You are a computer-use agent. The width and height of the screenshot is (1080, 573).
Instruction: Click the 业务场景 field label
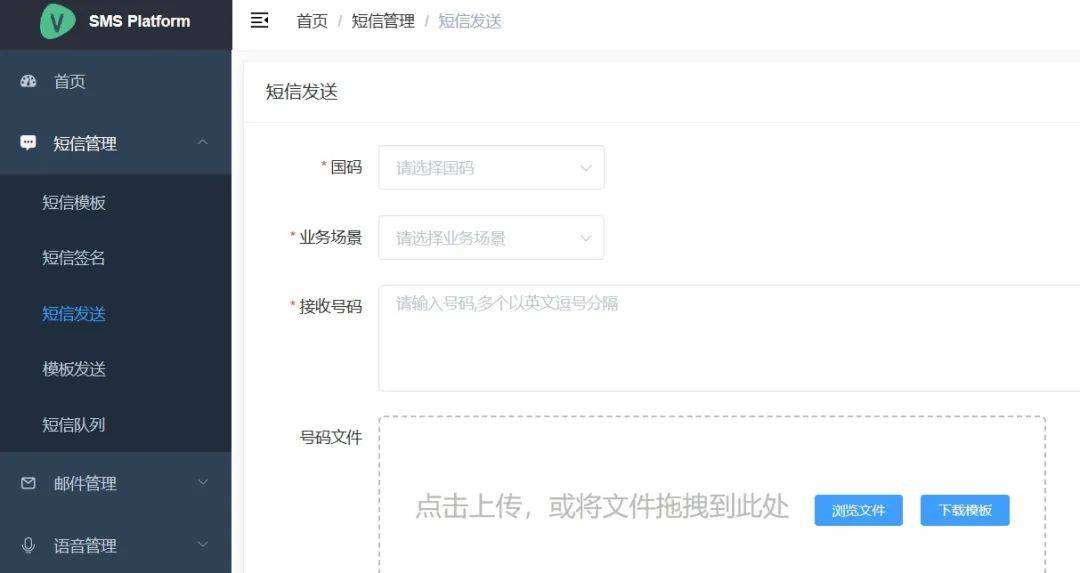coord(331,238)
